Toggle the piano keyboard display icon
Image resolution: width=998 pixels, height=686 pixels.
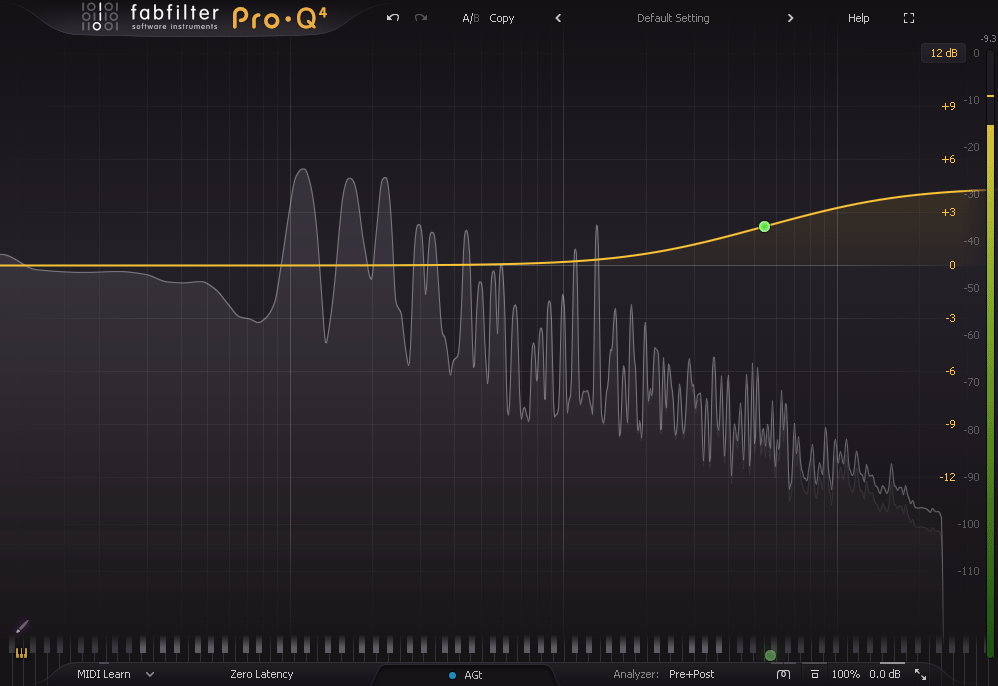[21, 653]
